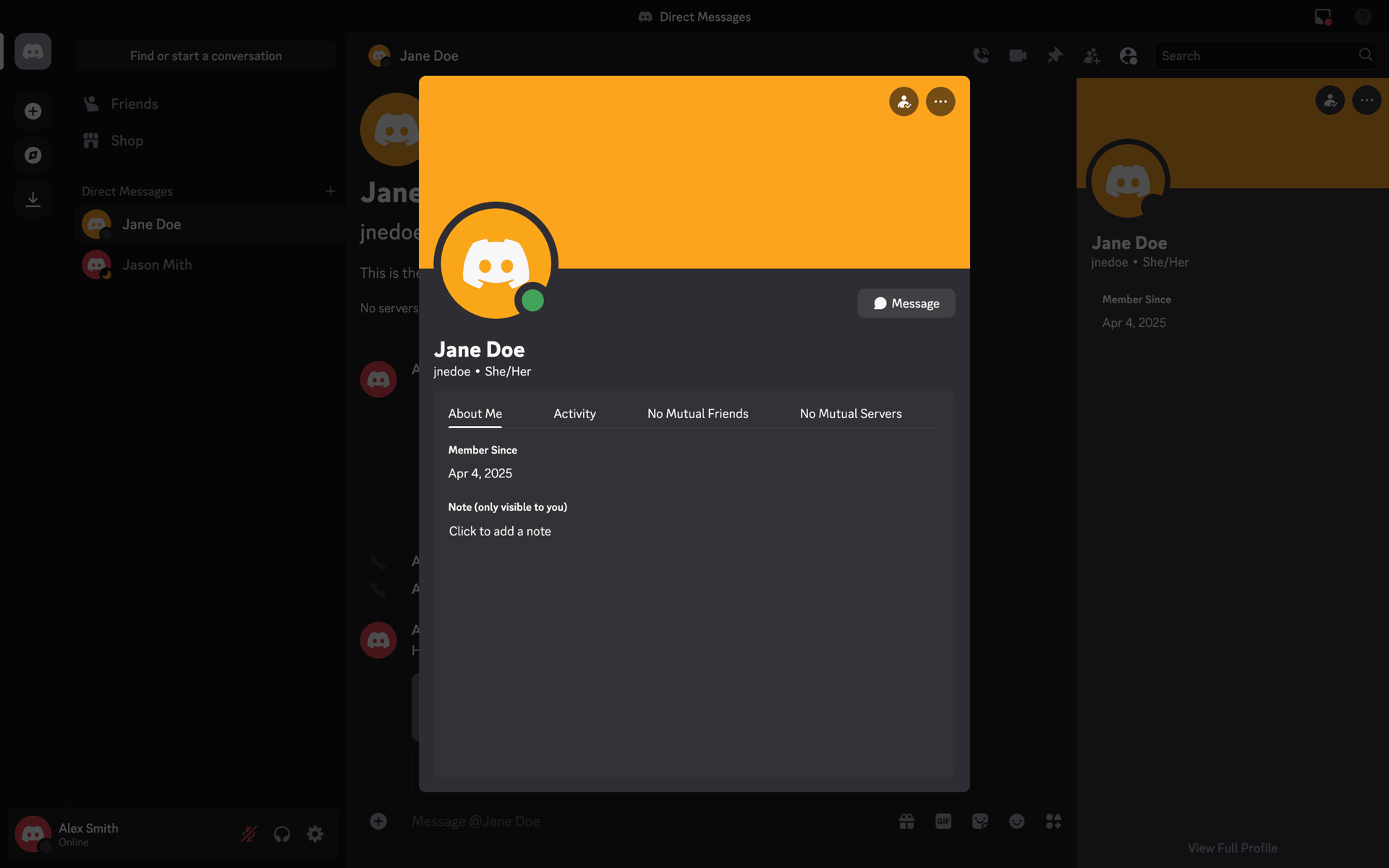Open the gift Nitro icon

(906, 821)
